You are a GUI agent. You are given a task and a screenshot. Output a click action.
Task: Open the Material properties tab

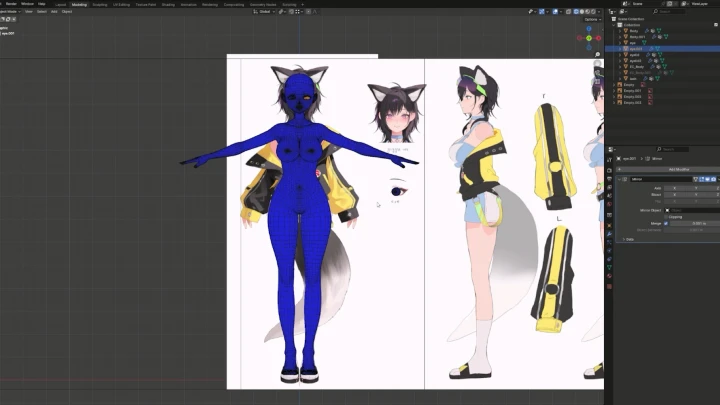point(609,276)
